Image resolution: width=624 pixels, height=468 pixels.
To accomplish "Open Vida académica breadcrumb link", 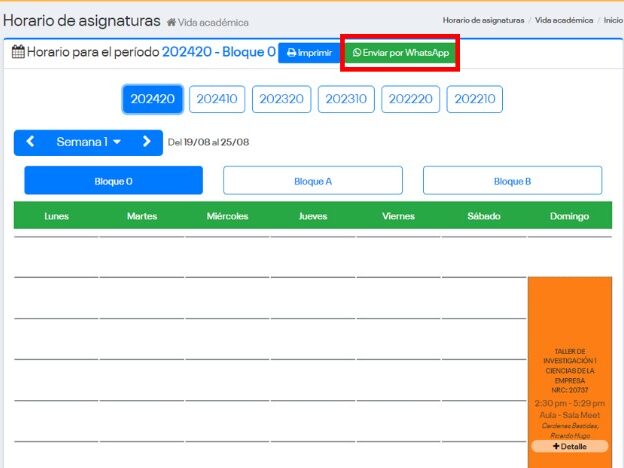I will tap(564, 20).
